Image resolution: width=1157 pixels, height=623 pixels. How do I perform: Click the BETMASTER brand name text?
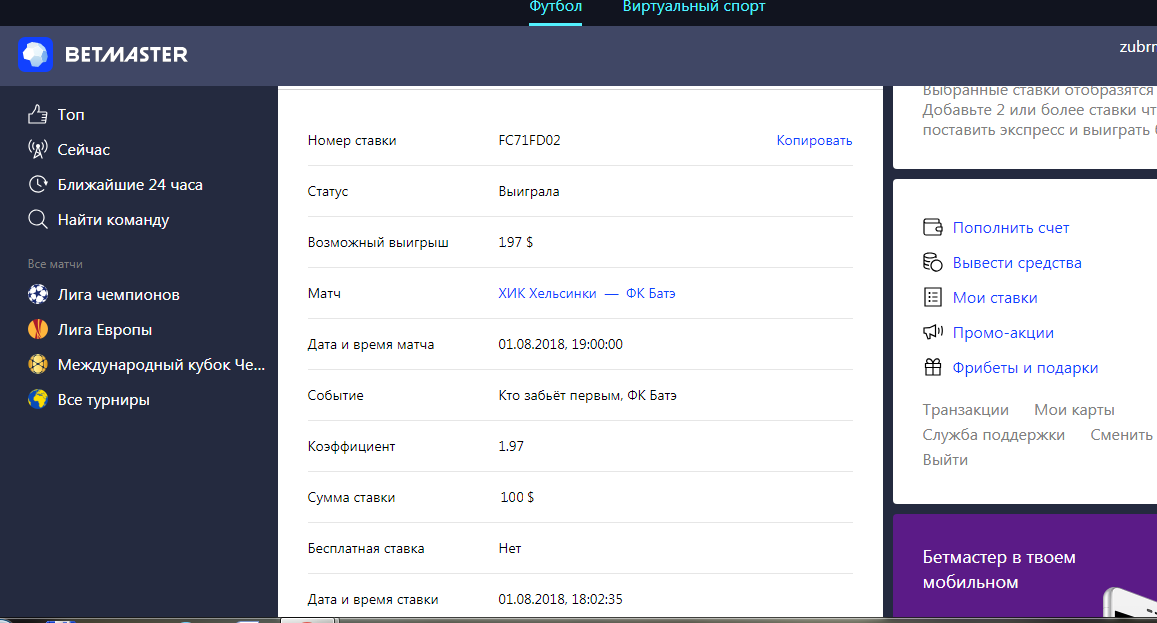[x=126, y=55]
